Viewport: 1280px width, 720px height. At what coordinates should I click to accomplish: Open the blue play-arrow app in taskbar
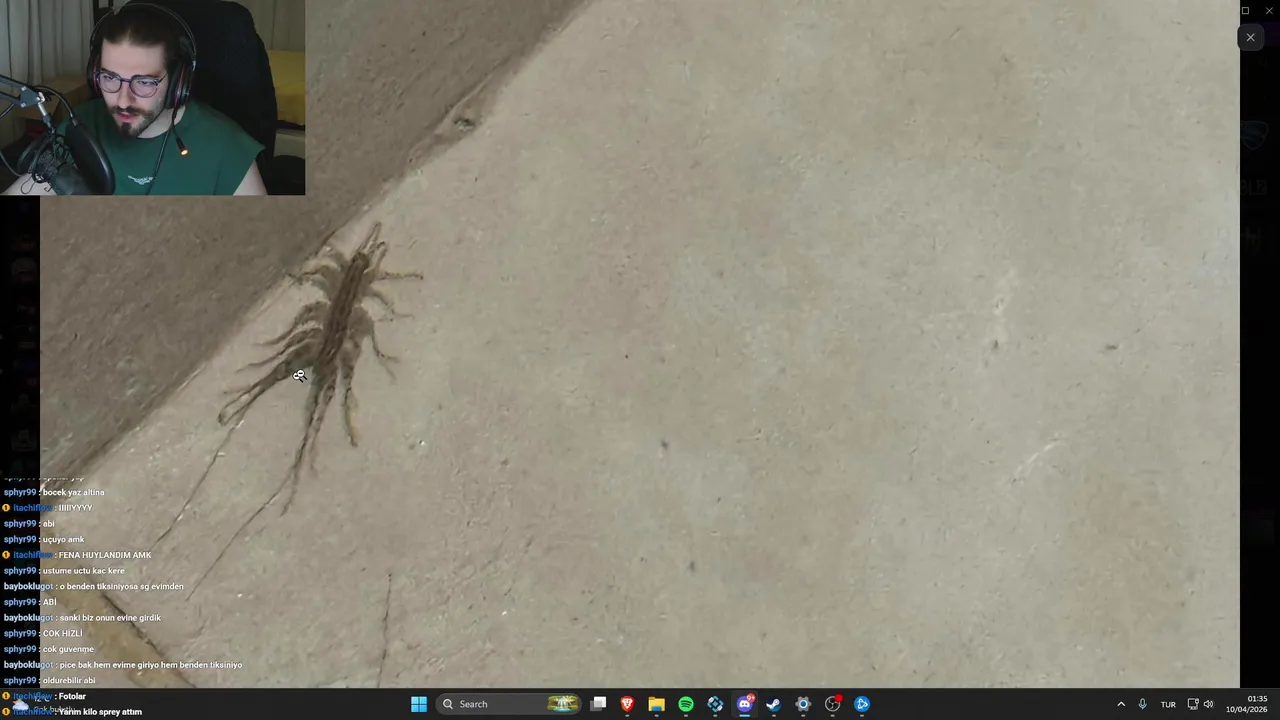tap(862, 704)
